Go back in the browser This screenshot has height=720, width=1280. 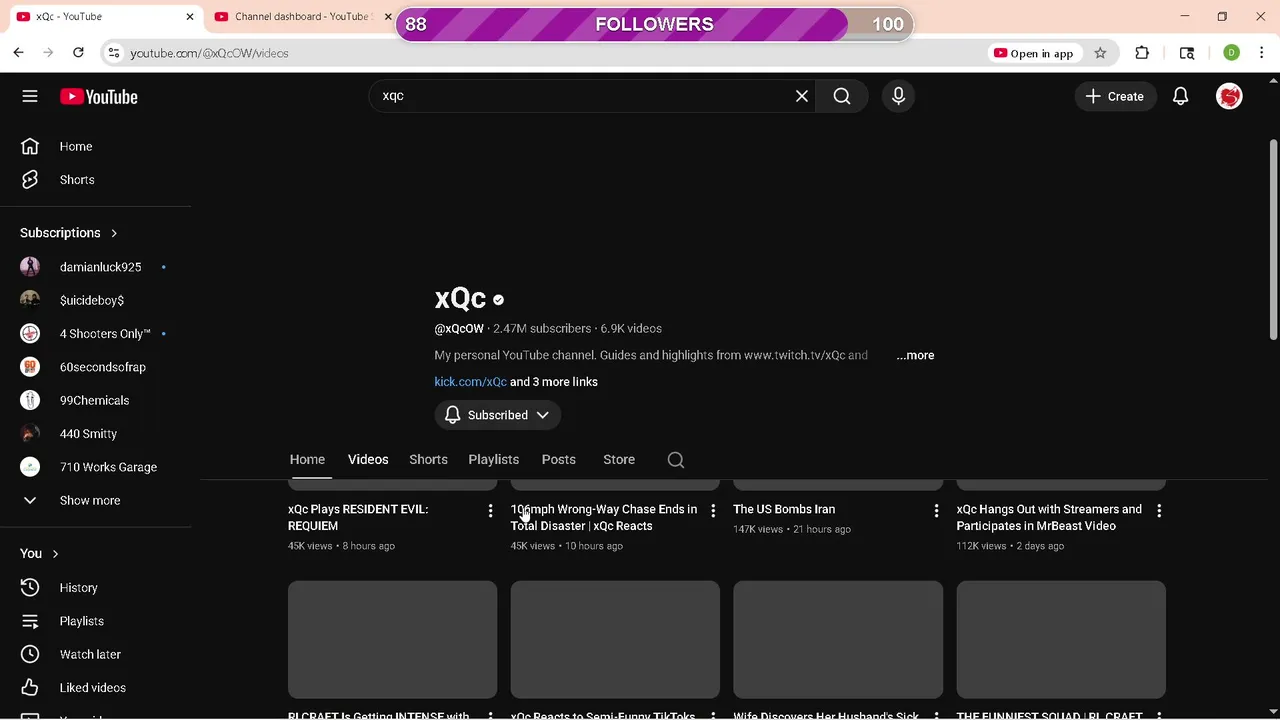18,53
